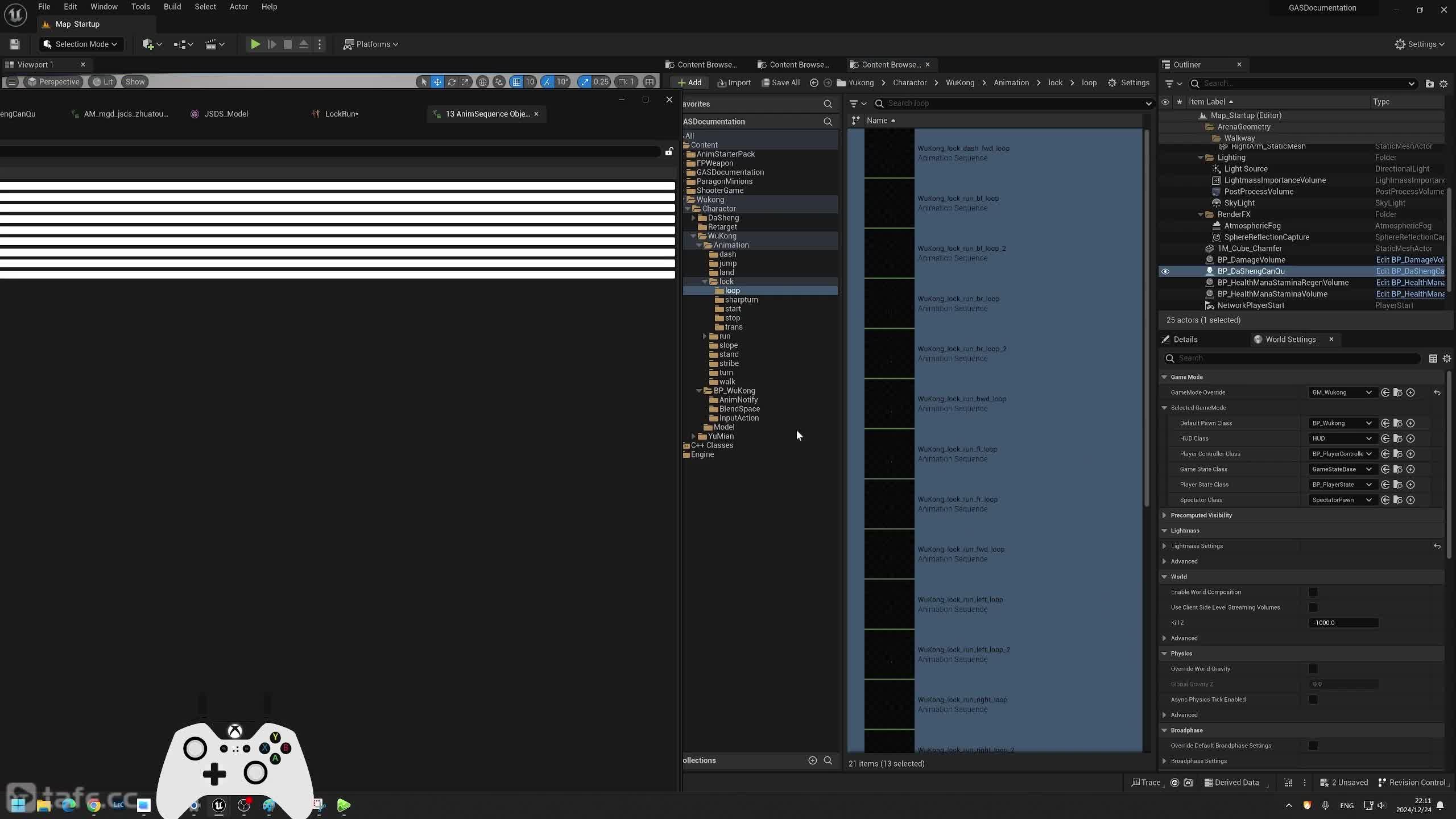The image size is (1456, 819).
Task: Activate the viewport scale tool
Action: coord(465,82)
